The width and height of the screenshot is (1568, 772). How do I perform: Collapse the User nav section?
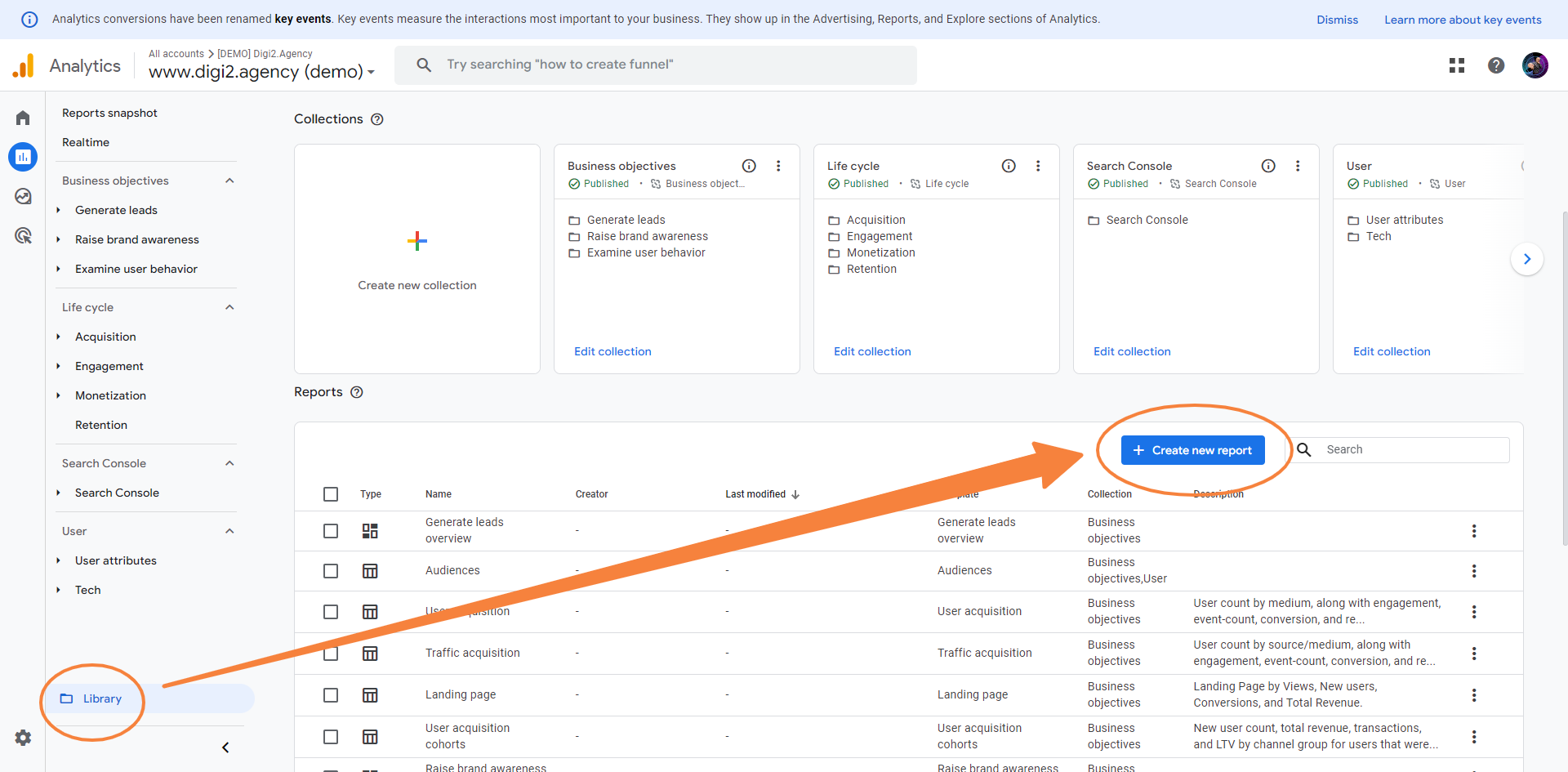click(229, 531)
